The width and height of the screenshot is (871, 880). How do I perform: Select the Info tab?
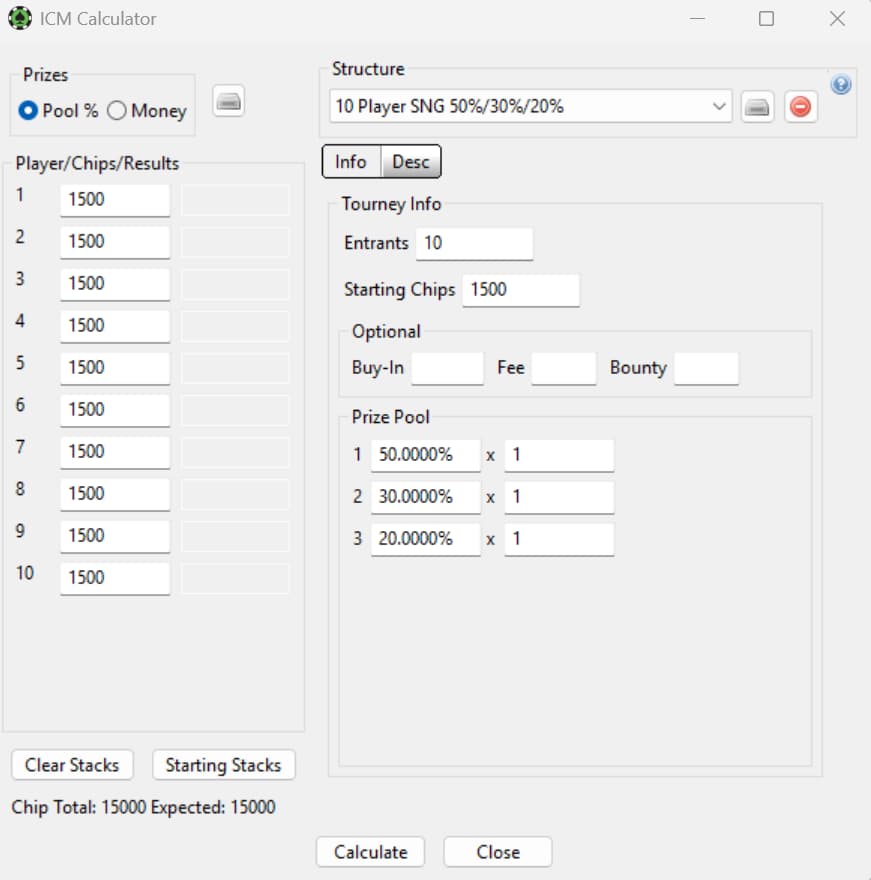pos(351,161)
